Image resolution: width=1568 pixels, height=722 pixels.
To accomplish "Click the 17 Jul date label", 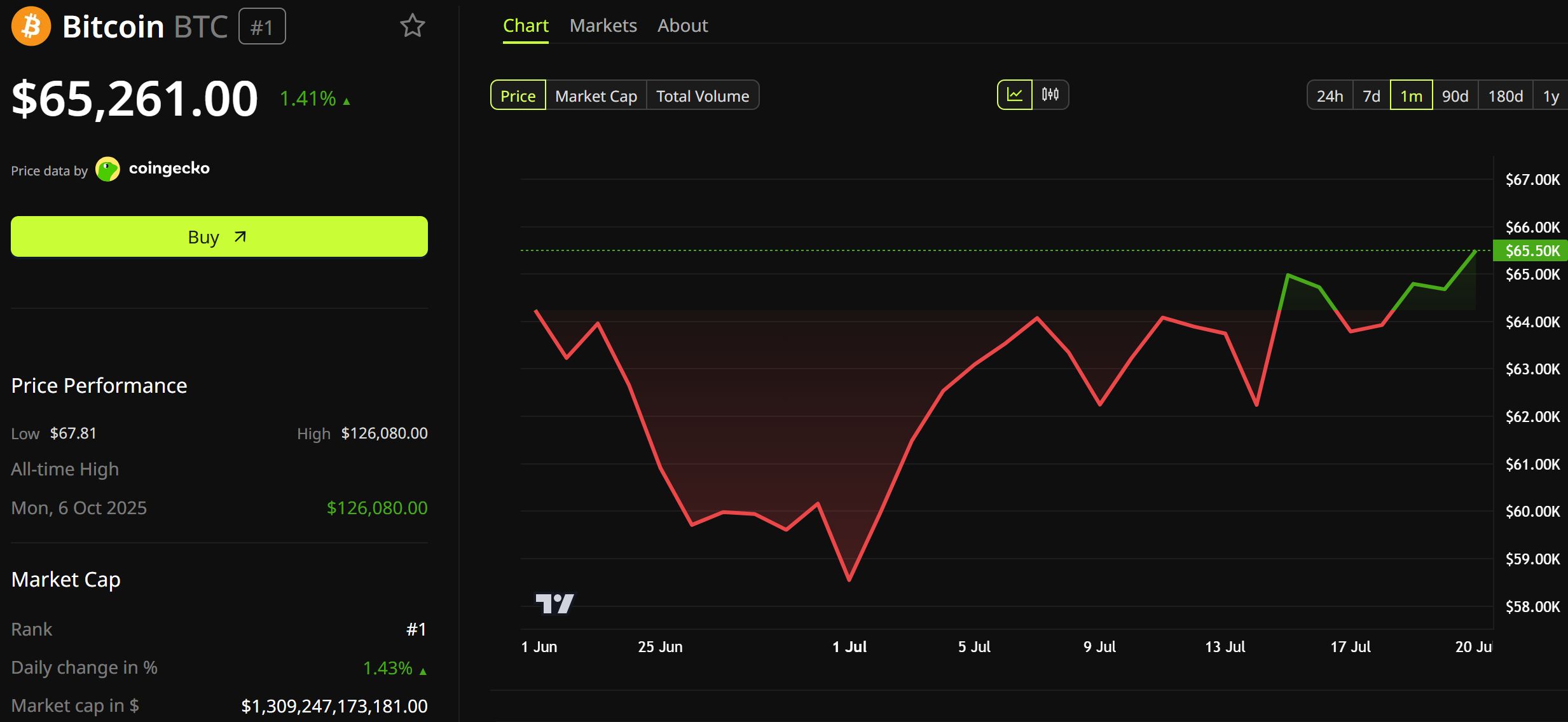I will point(1351,646).
